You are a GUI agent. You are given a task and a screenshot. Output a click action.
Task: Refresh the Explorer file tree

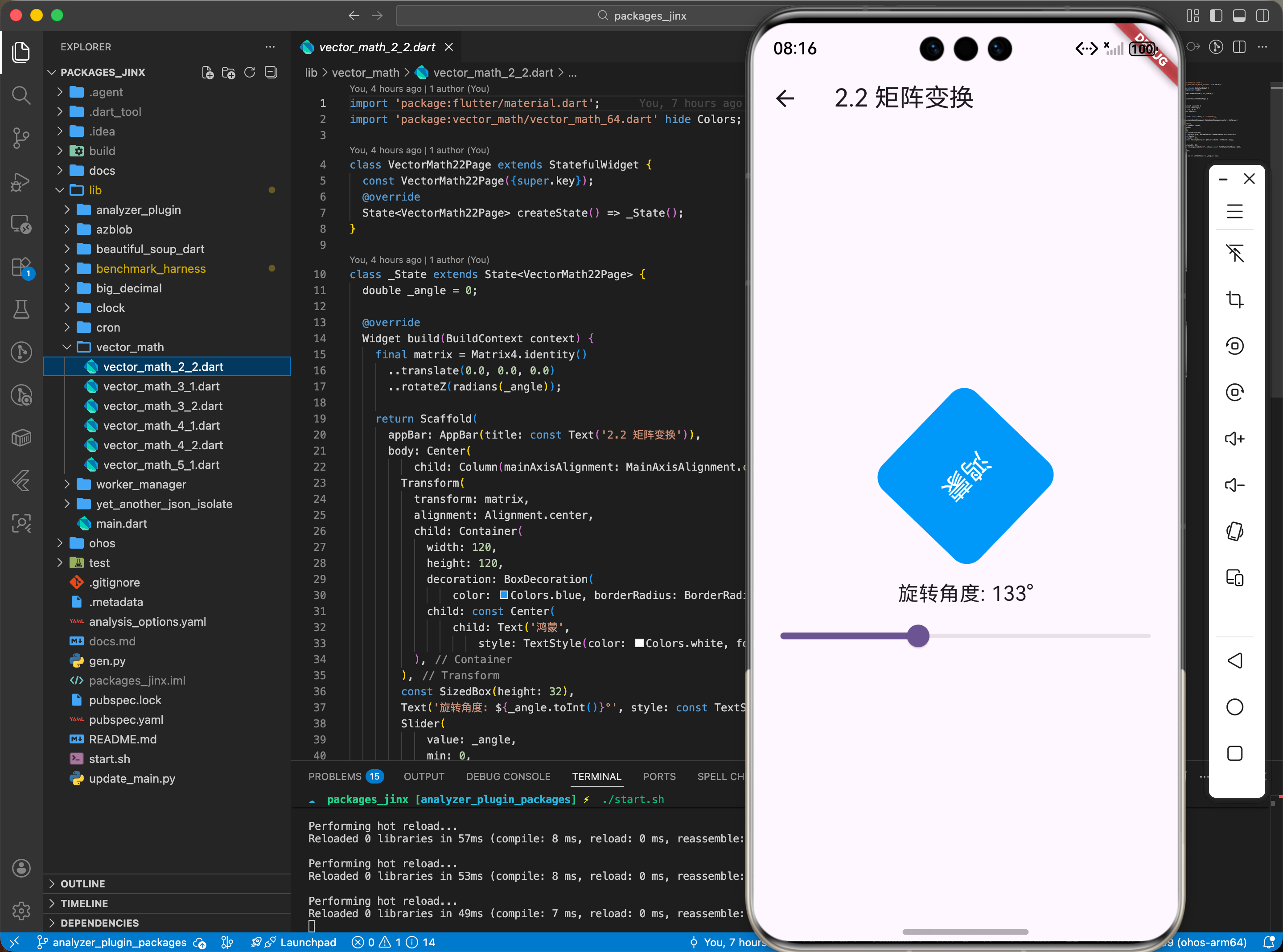point(250,73)
